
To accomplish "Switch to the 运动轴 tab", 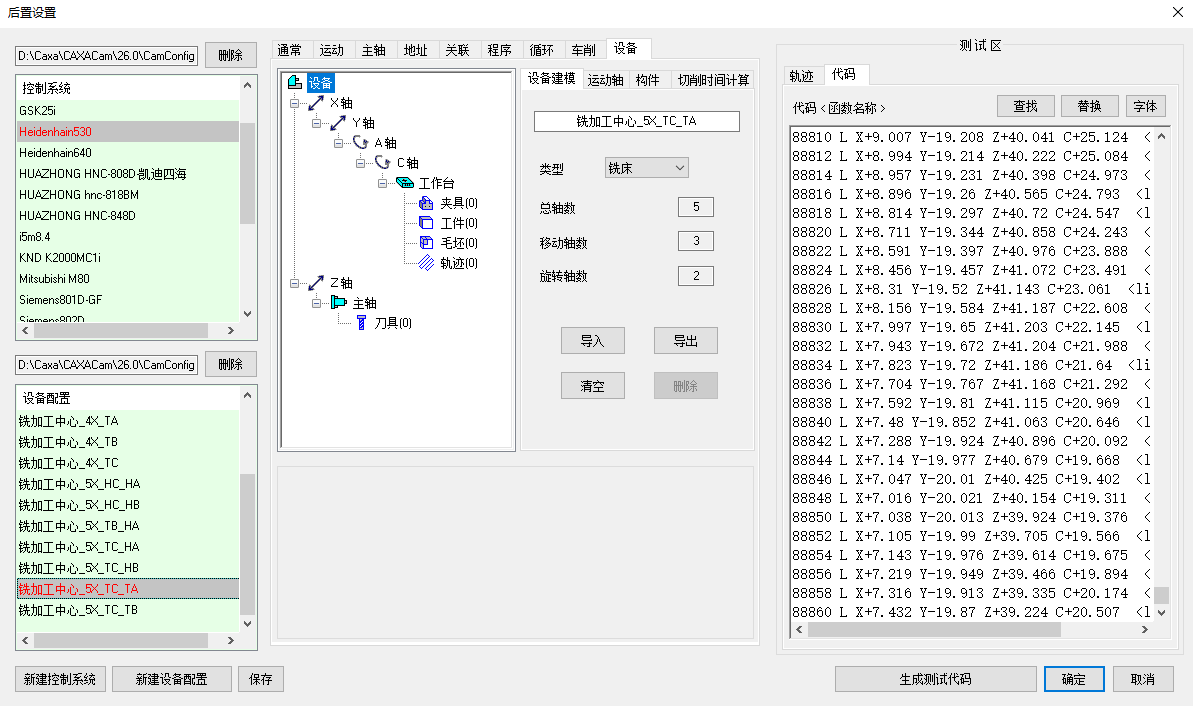I will 605,80.
